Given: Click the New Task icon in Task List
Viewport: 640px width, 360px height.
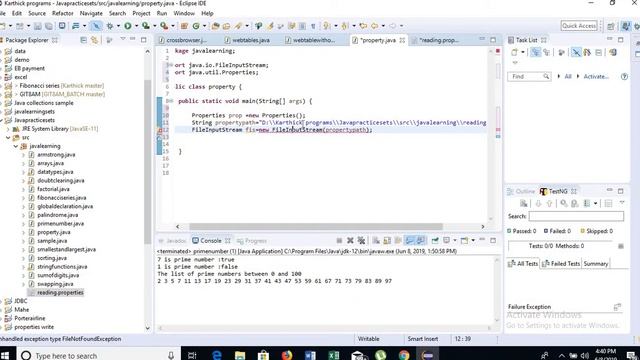Looking at the screenshot, I should [514, 52].
